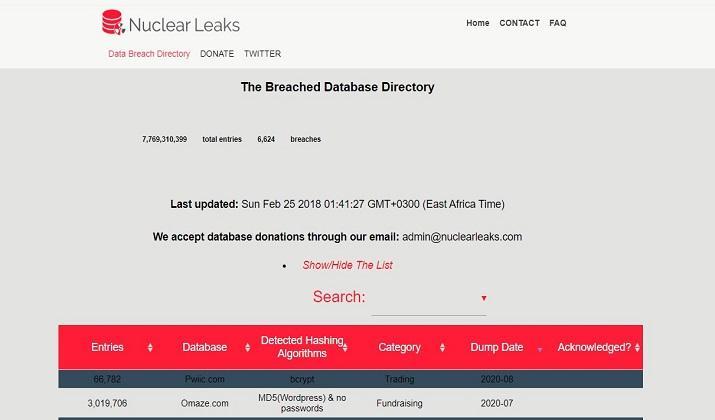Click the Nuclear Leaks database logo icon
This screenshot has height=420, width=715.
[x=113, y=22]
